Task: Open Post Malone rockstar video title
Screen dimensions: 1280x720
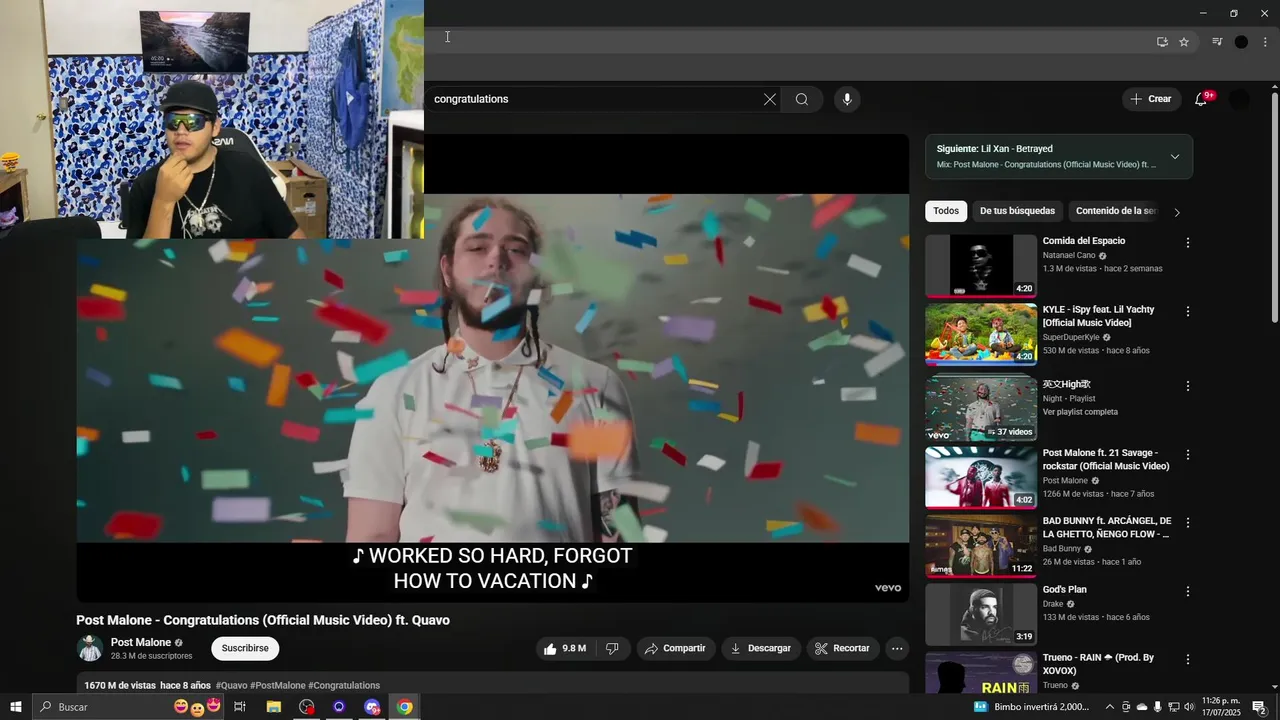Action: [x=1106, y=460]
